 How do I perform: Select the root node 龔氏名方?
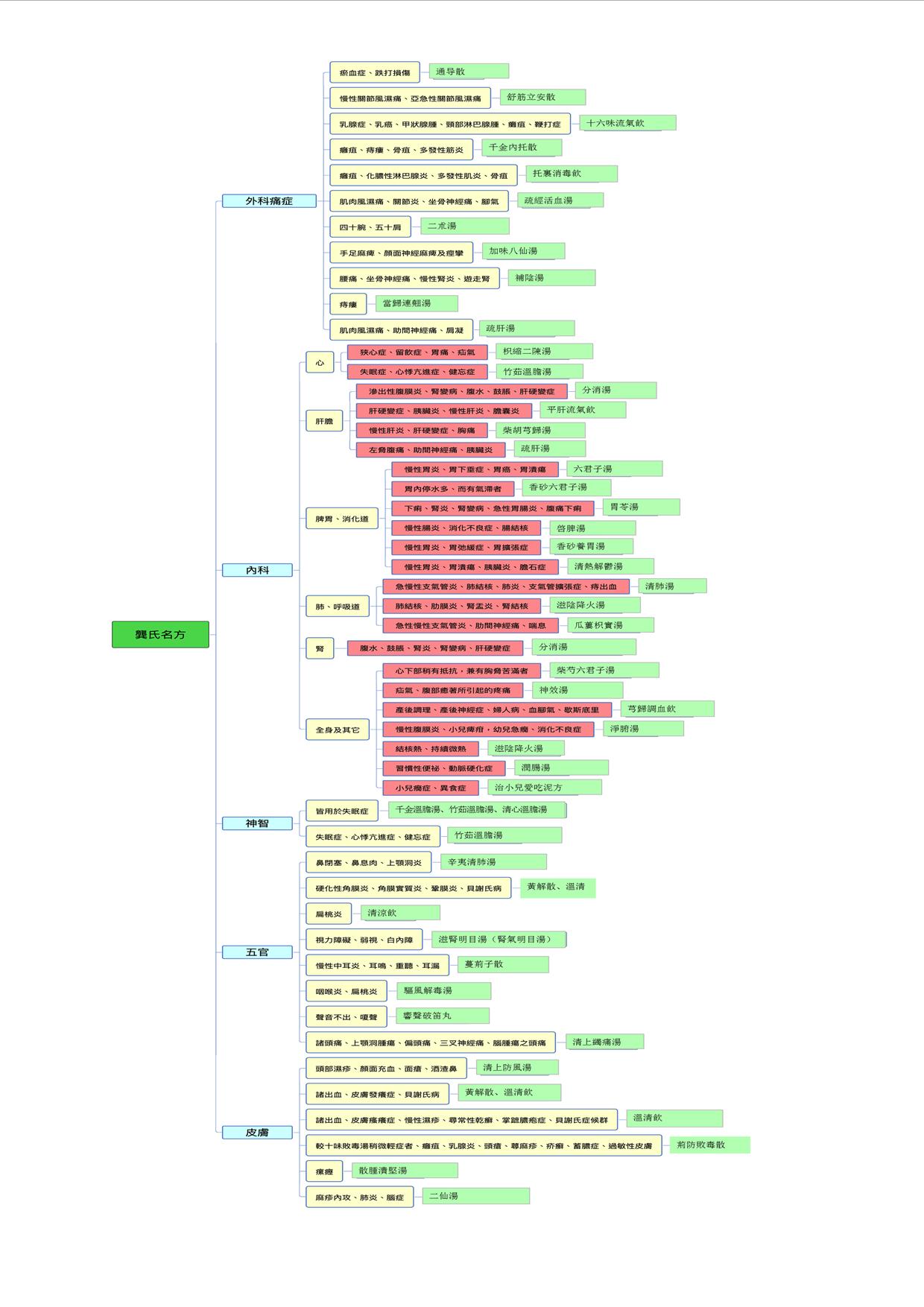tap(160, 634)
